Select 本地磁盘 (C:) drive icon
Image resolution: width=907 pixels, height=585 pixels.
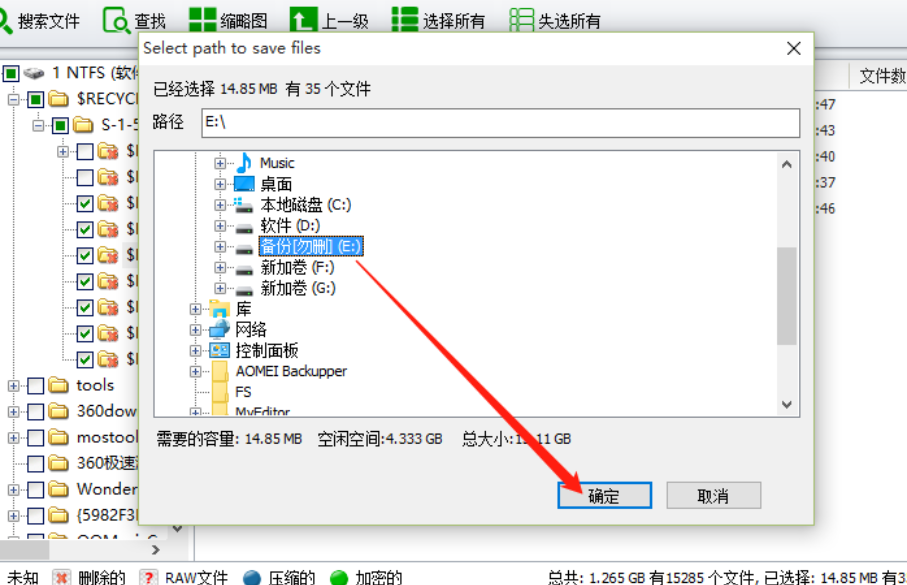[x=244, y=205]
